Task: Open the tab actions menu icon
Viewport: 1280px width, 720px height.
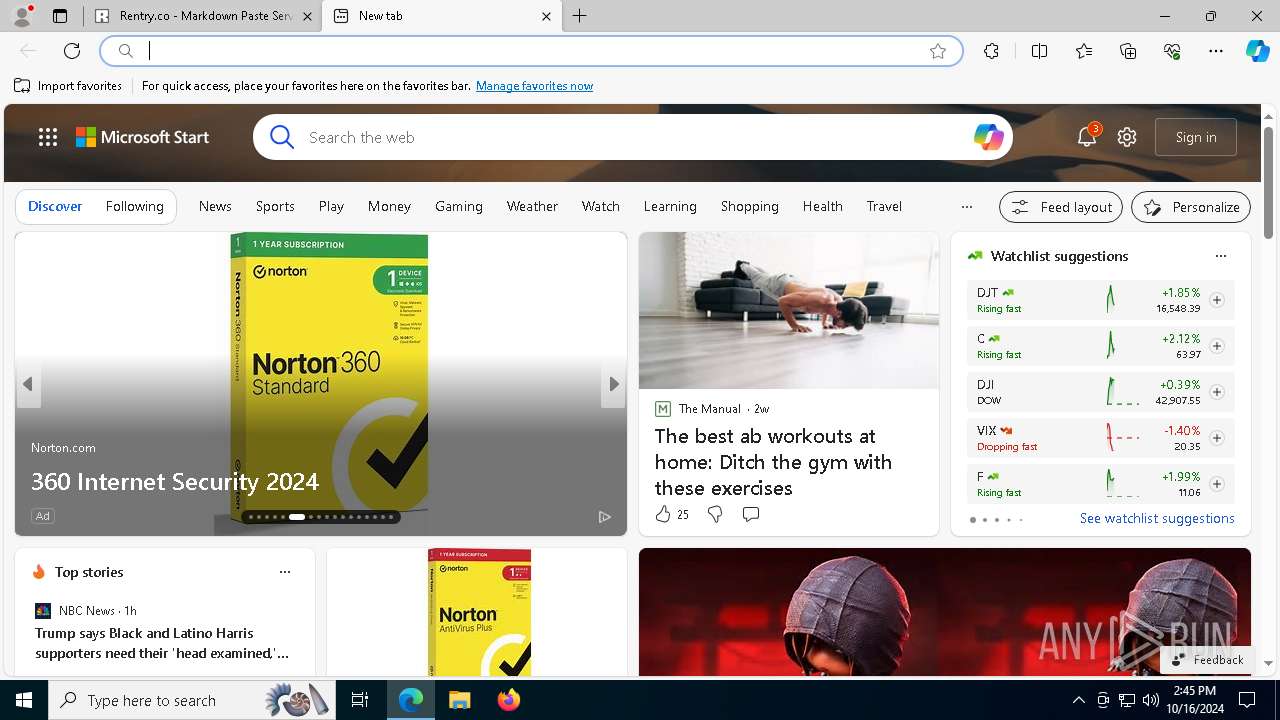Action: pos(60,16)
